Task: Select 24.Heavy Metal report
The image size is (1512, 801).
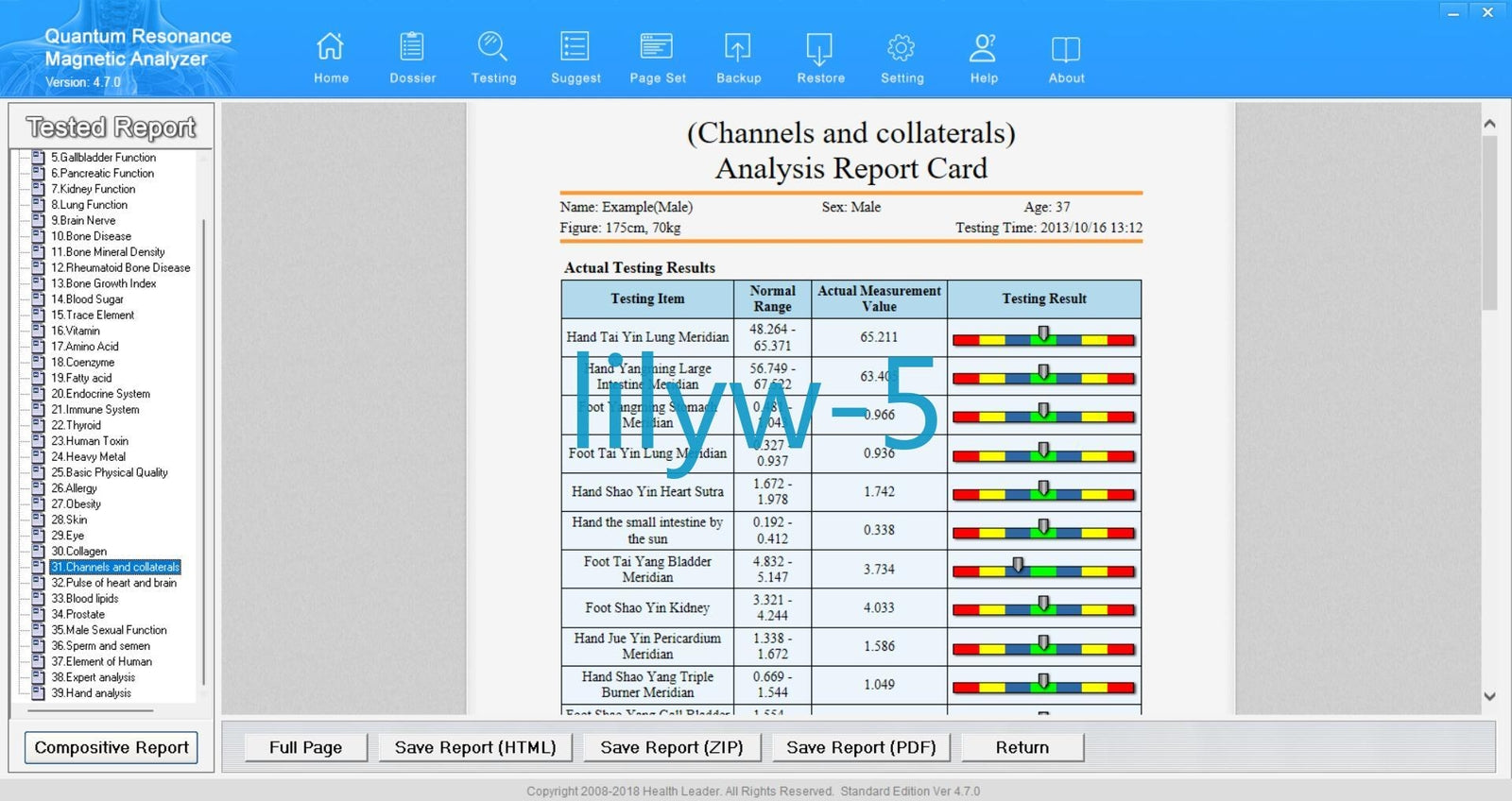Action: (x=88, y=457)
